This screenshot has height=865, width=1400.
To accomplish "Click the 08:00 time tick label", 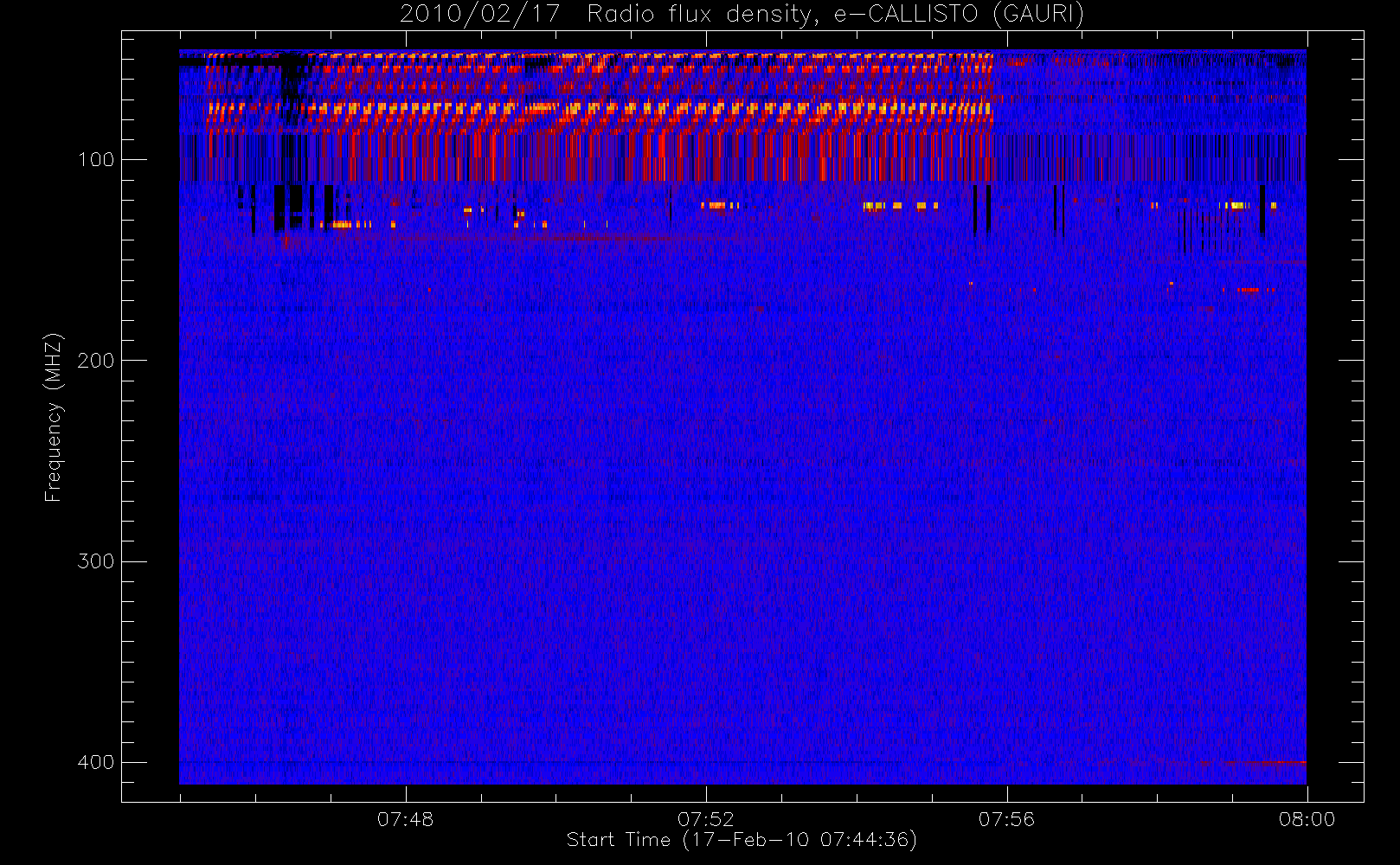I will pos(1307,819).
